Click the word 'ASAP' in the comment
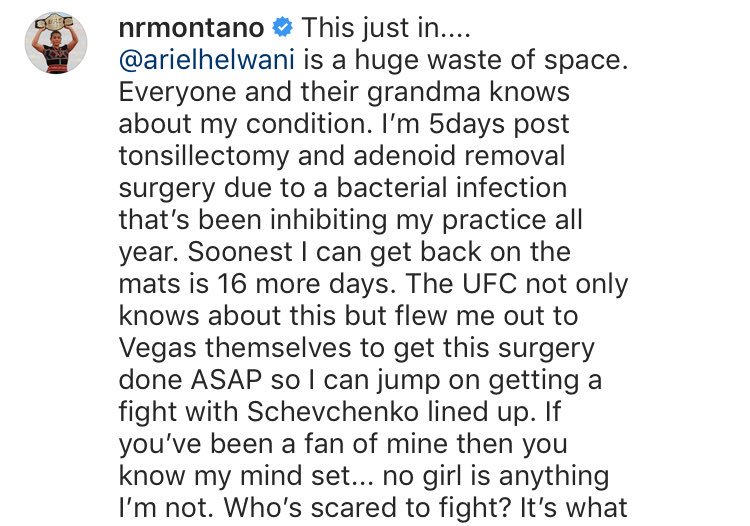The height and width of the screenshot is (526, 750). [227, 380]
